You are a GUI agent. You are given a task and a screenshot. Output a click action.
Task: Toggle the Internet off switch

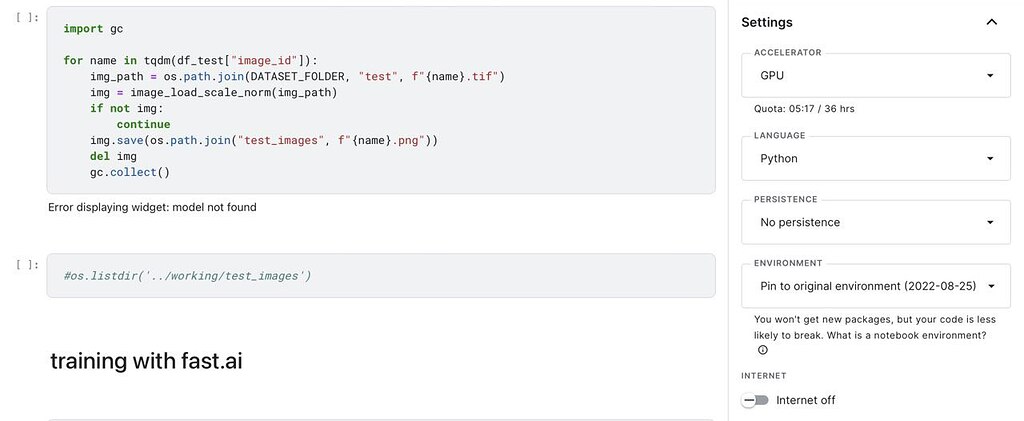756,400
